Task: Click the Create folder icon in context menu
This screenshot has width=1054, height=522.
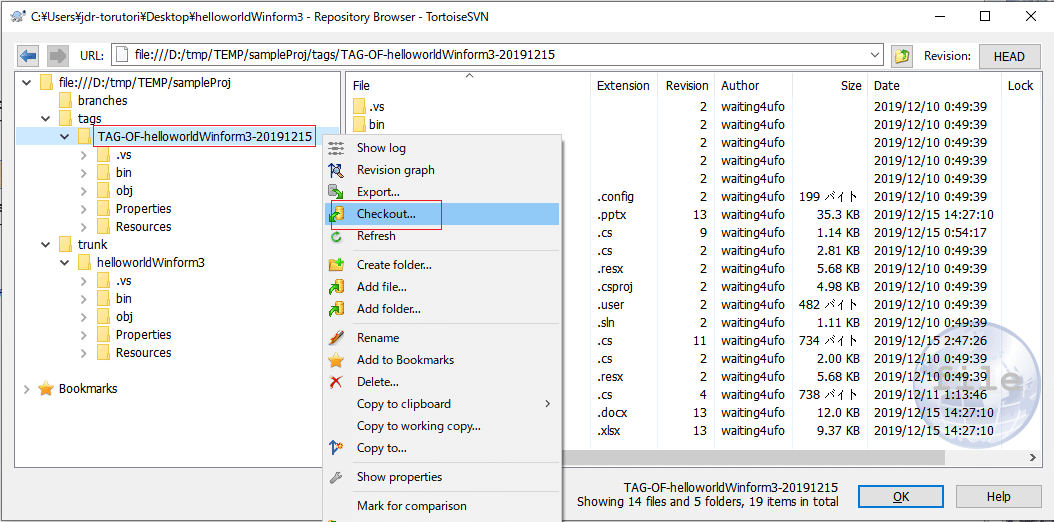Action: click(336, 265)
